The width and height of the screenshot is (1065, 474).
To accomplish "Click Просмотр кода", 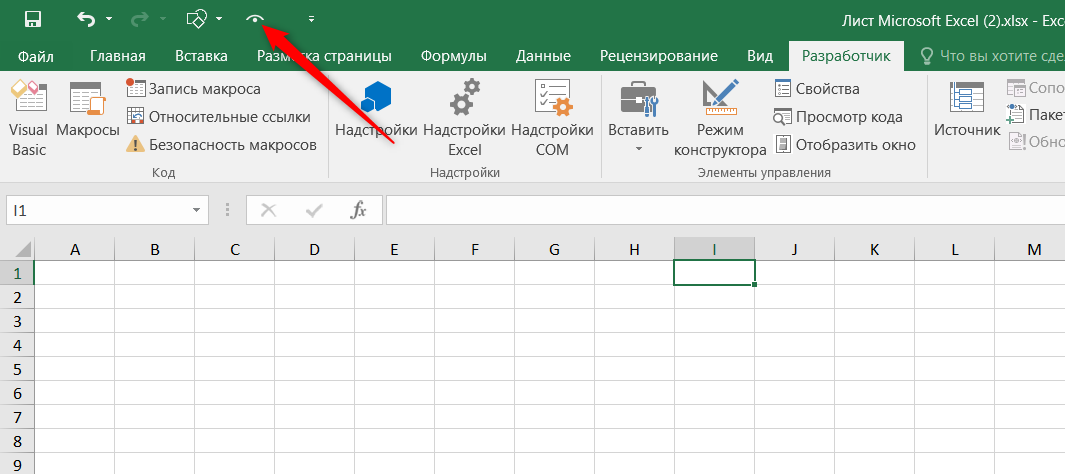I will tap(838, 117).
